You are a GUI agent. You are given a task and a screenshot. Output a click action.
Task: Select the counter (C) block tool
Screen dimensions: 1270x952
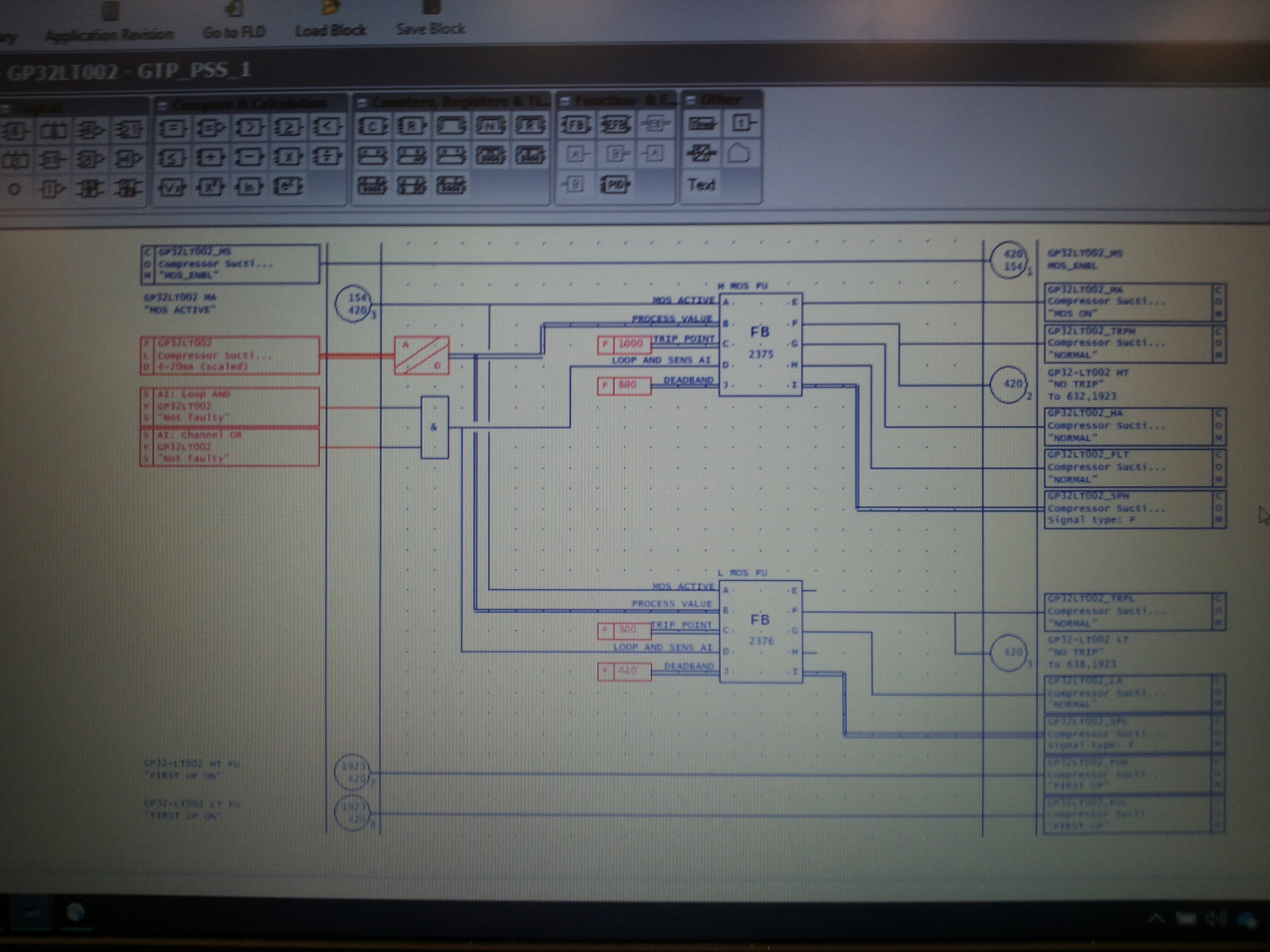[373, 126]
